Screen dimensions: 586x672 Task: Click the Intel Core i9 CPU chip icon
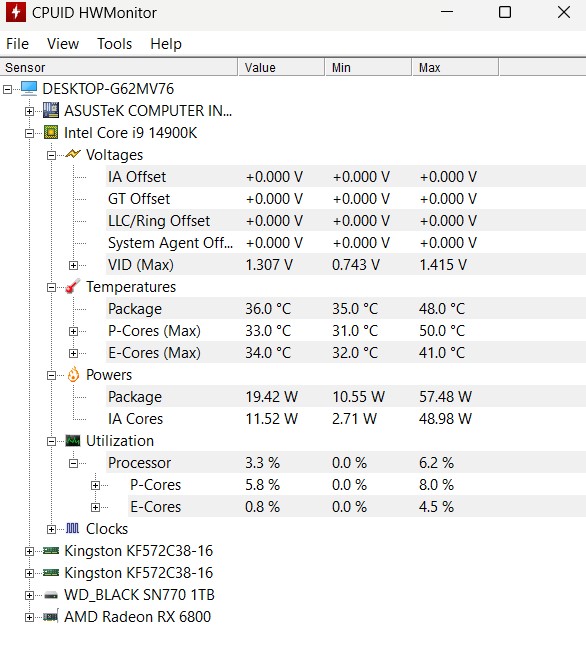(51, 132)
